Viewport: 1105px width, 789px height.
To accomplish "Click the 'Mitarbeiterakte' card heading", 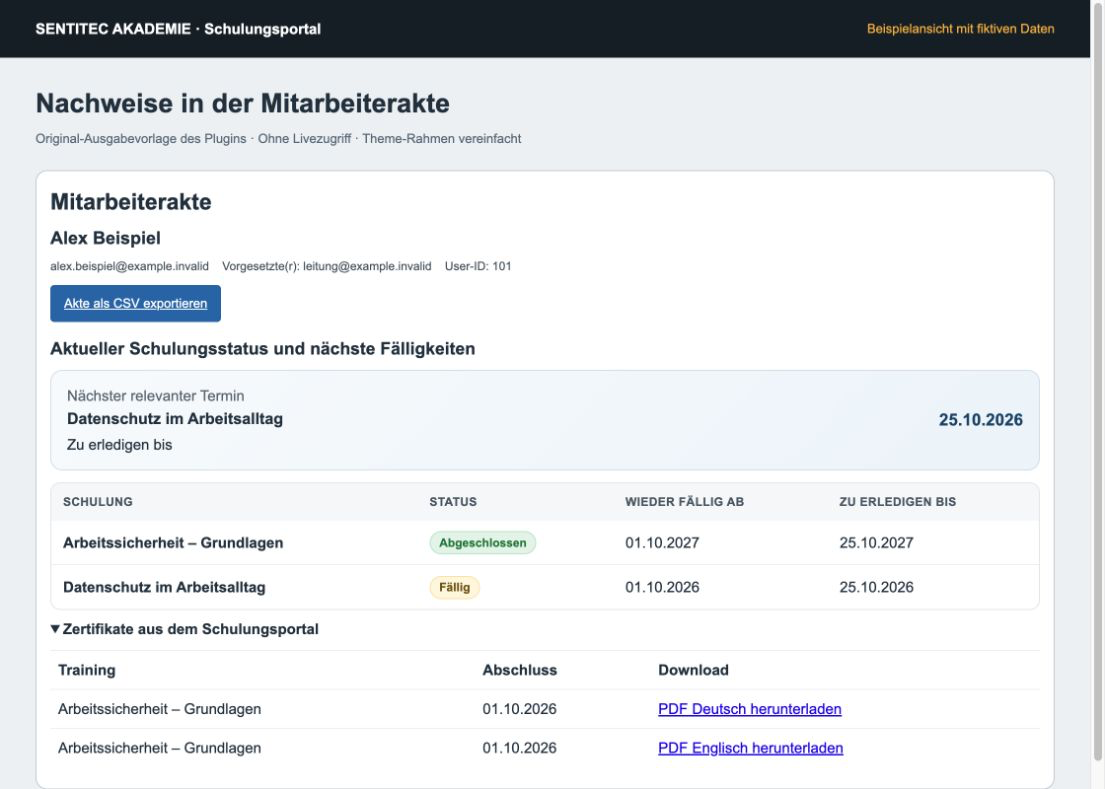I will [130, 202].
